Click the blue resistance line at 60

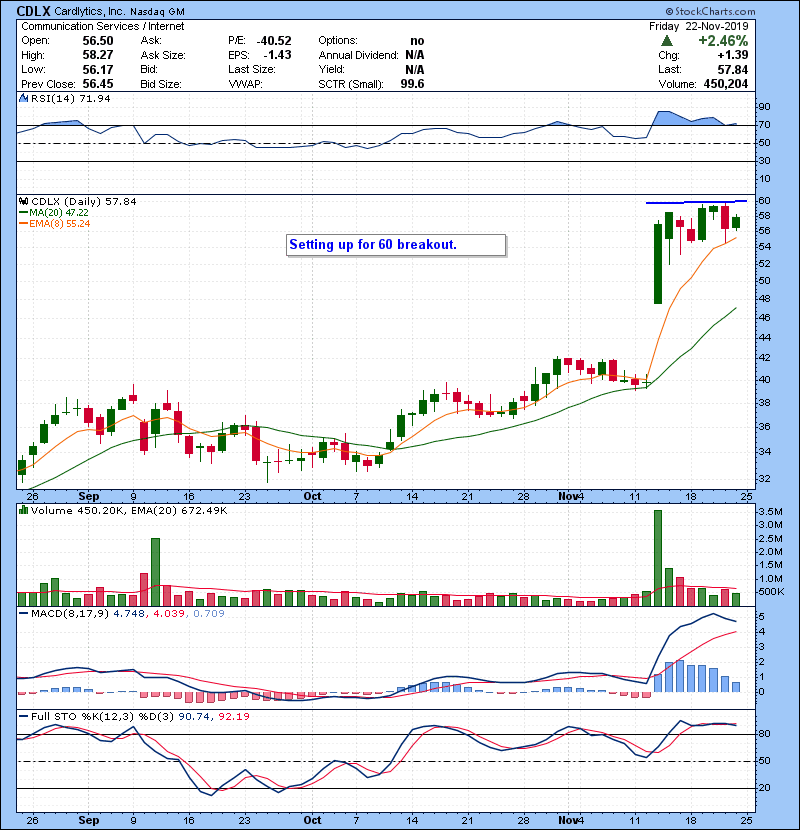[x=696, y=202]
